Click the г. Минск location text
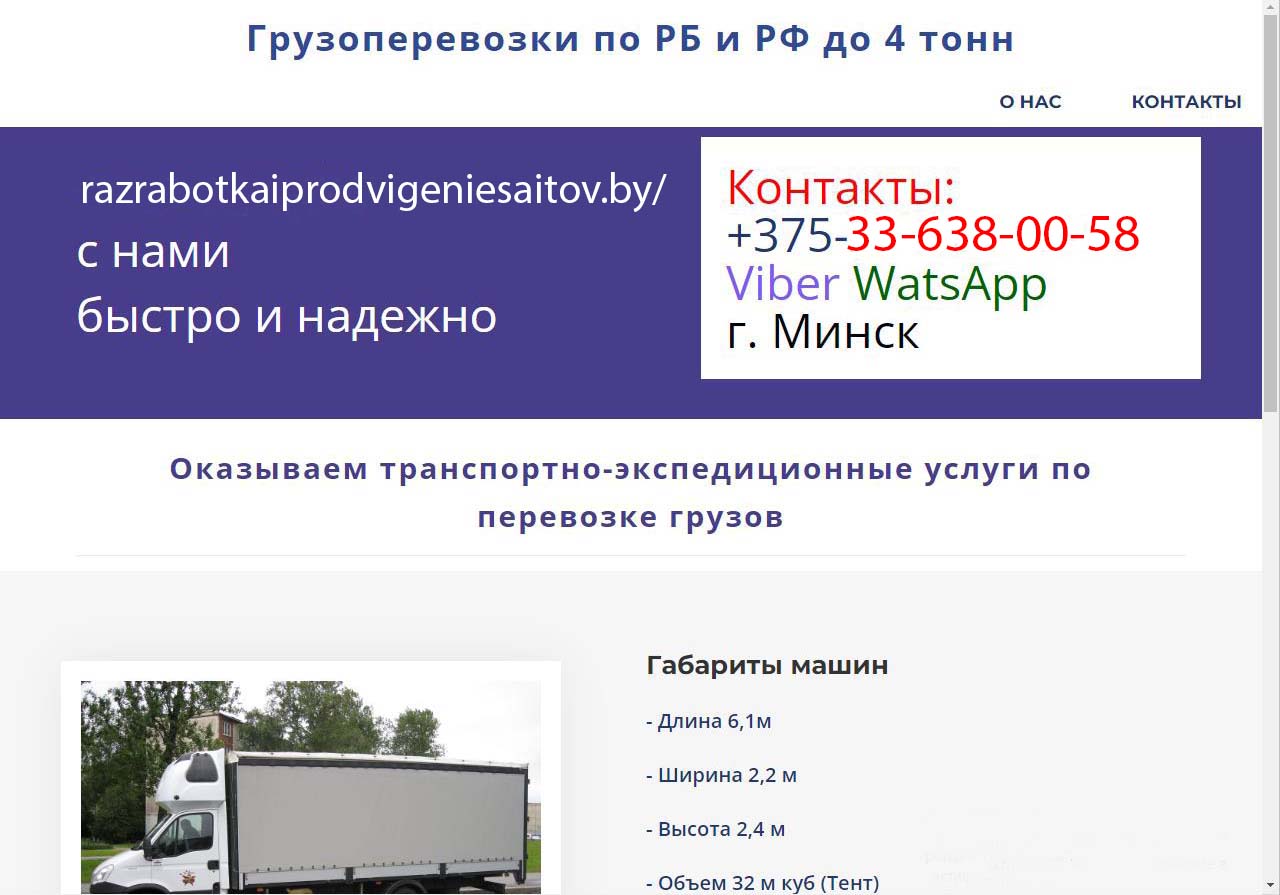Screen dimensions: 1280x895 (x=822, y=332)
